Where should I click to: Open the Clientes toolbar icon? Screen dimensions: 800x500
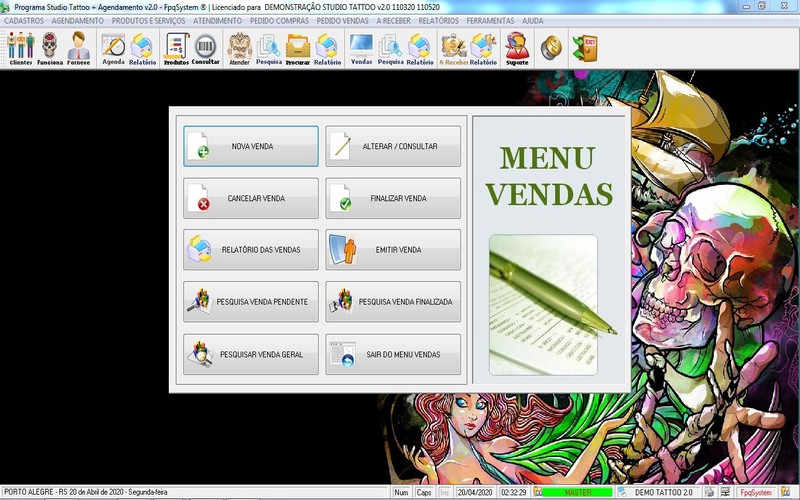(x=21, y=48)
